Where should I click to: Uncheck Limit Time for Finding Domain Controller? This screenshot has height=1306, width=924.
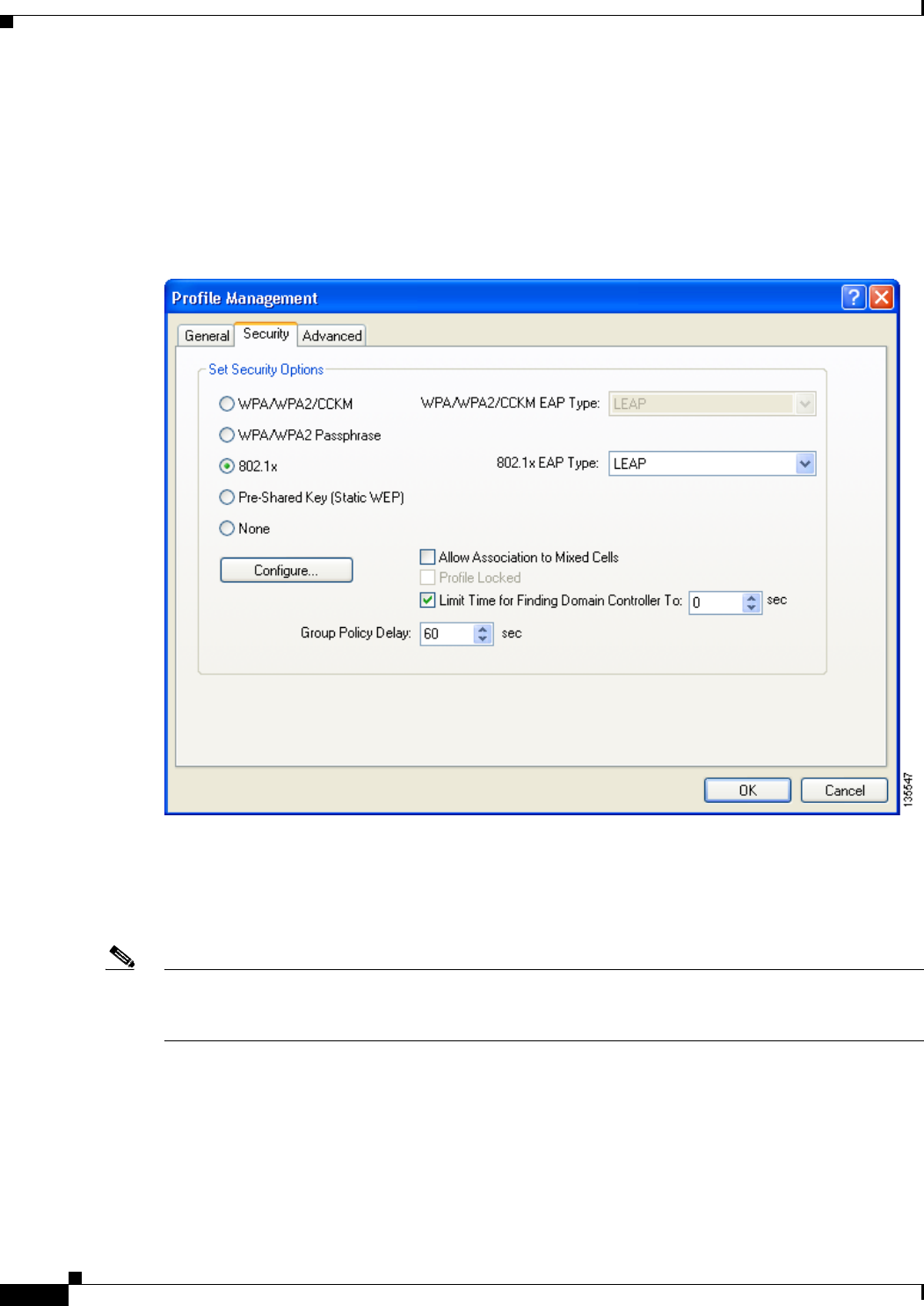pos(427,600)
